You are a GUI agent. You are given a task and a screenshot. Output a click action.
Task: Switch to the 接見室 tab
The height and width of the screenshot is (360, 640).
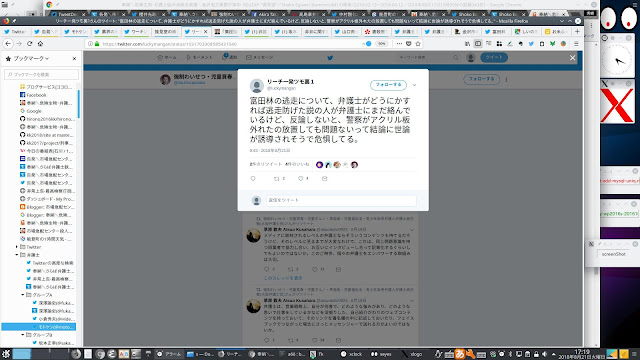pyautogui.click(x=165, y=31)
